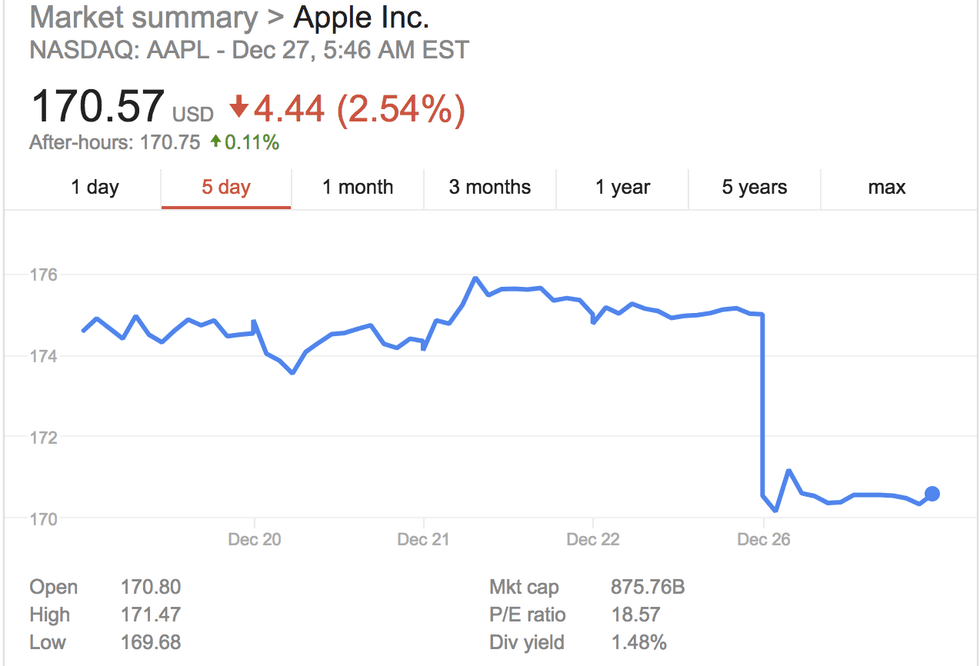This screenshot has height=666, width=980.
Task: Select the 1 day range tab
Action: click(x=95, y=187)
